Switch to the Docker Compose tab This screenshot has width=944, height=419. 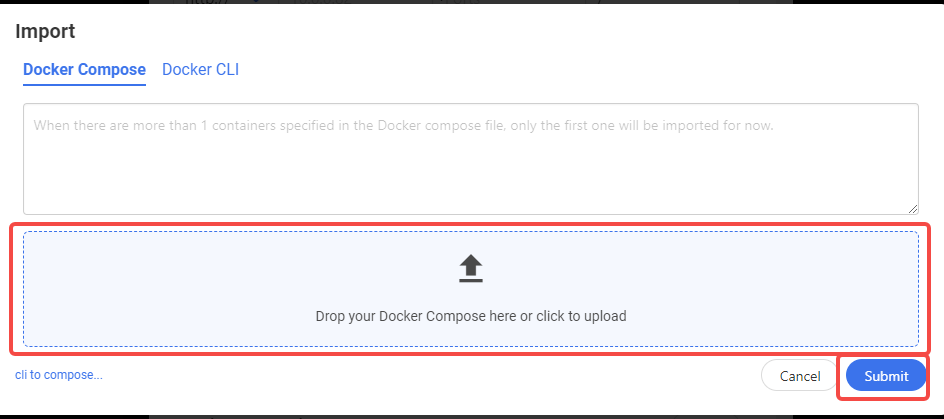pos(84,70)
